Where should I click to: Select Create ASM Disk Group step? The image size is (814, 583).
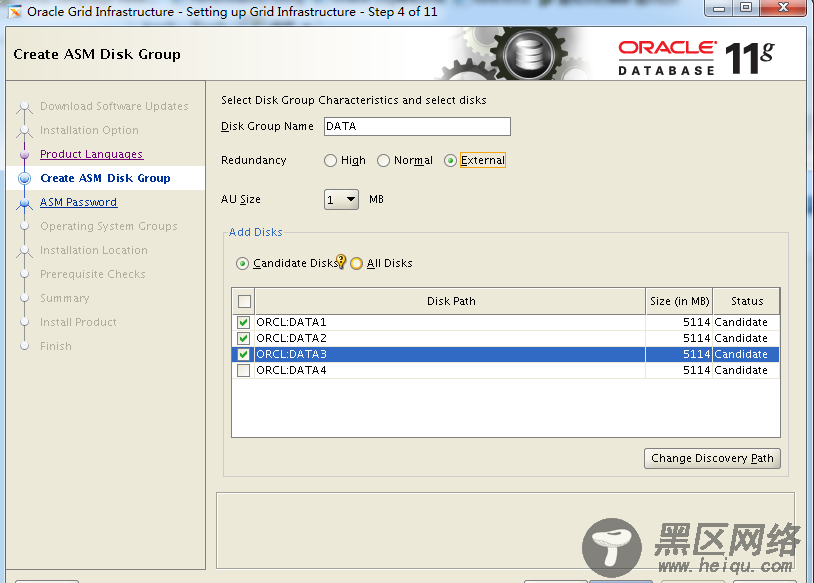[x=105, y=178]
